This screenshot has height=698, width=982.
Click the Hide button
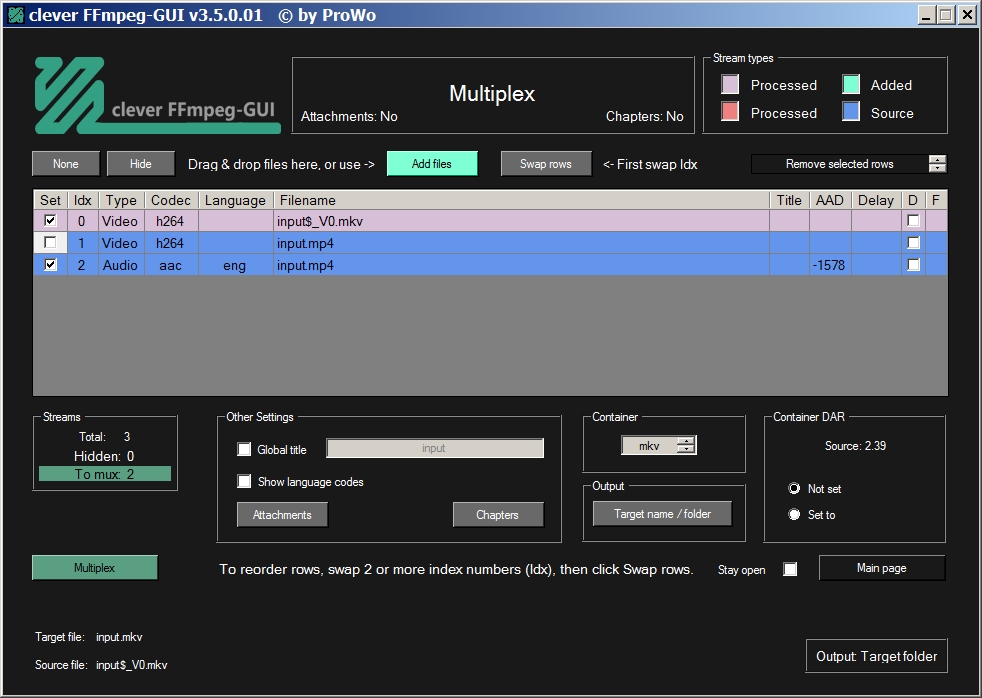tap(140, 164)
